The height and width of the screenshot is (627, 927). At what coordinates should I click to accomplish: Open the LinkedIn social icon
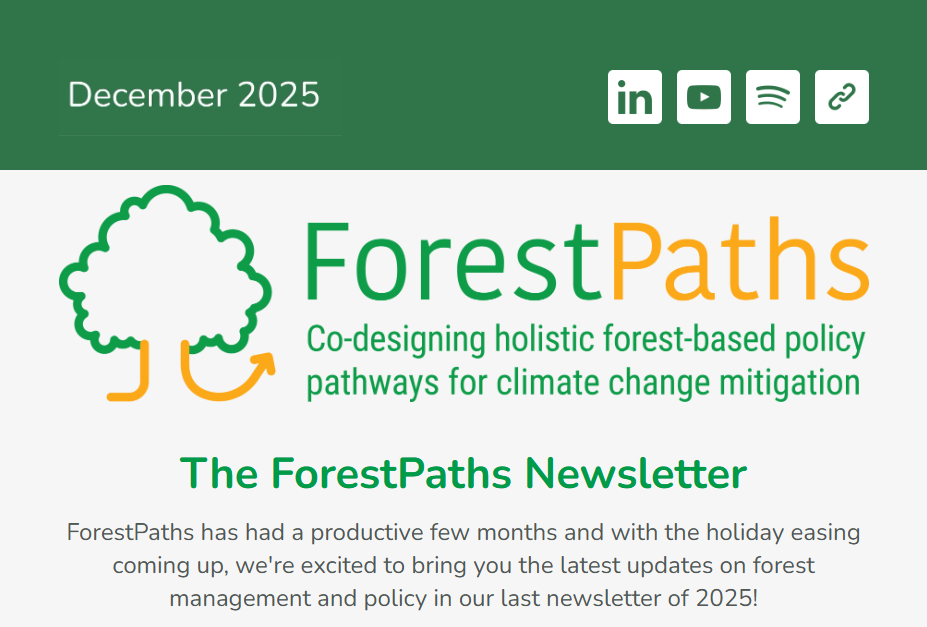(x=634, y=97)
